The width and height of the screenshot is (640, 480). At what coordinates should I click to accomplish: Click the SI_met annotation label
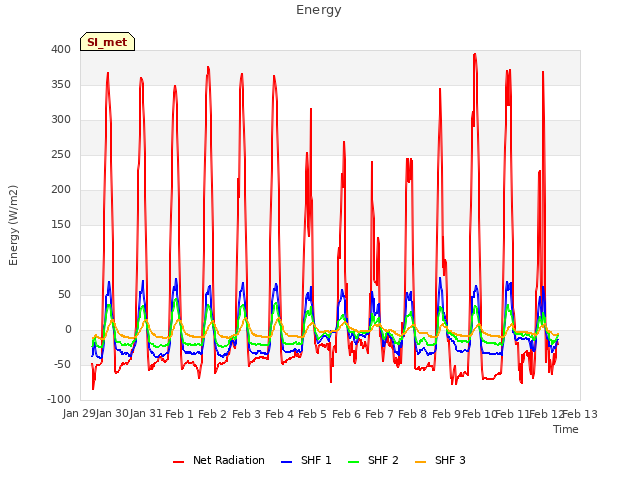(x=107, y=42)
